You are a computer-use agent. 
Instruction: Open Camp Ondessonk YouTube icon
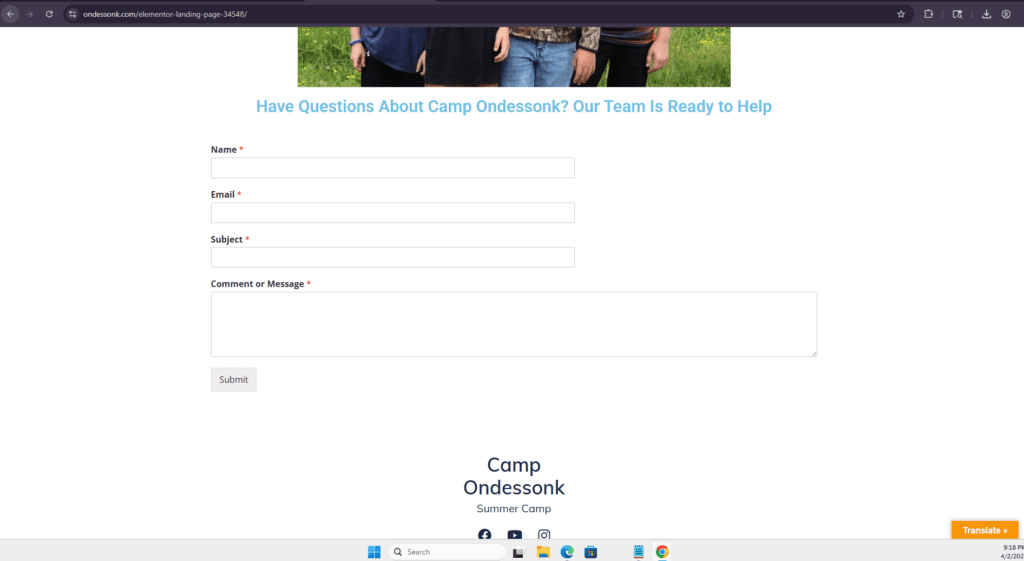tap(515, 535)
